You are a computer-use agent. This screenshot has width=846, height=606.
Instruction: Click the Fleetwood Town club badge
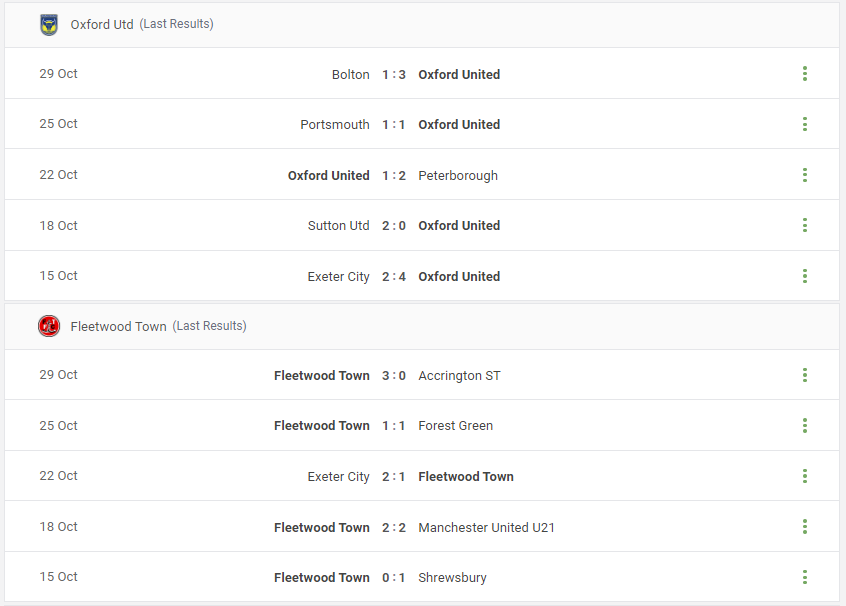pyautogui.click(x=49, y=326)
